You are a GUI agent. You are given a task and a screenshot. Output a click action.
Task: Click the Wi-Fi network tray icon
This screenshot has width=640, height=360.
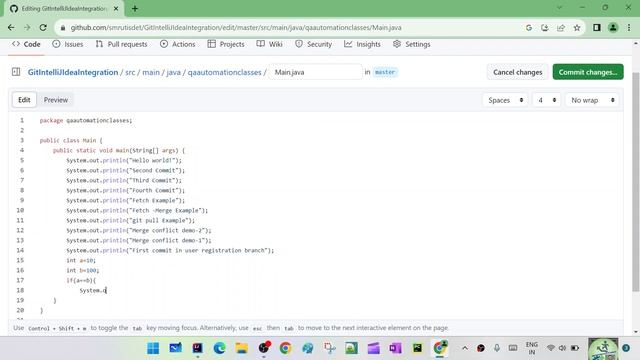(551, 348)
